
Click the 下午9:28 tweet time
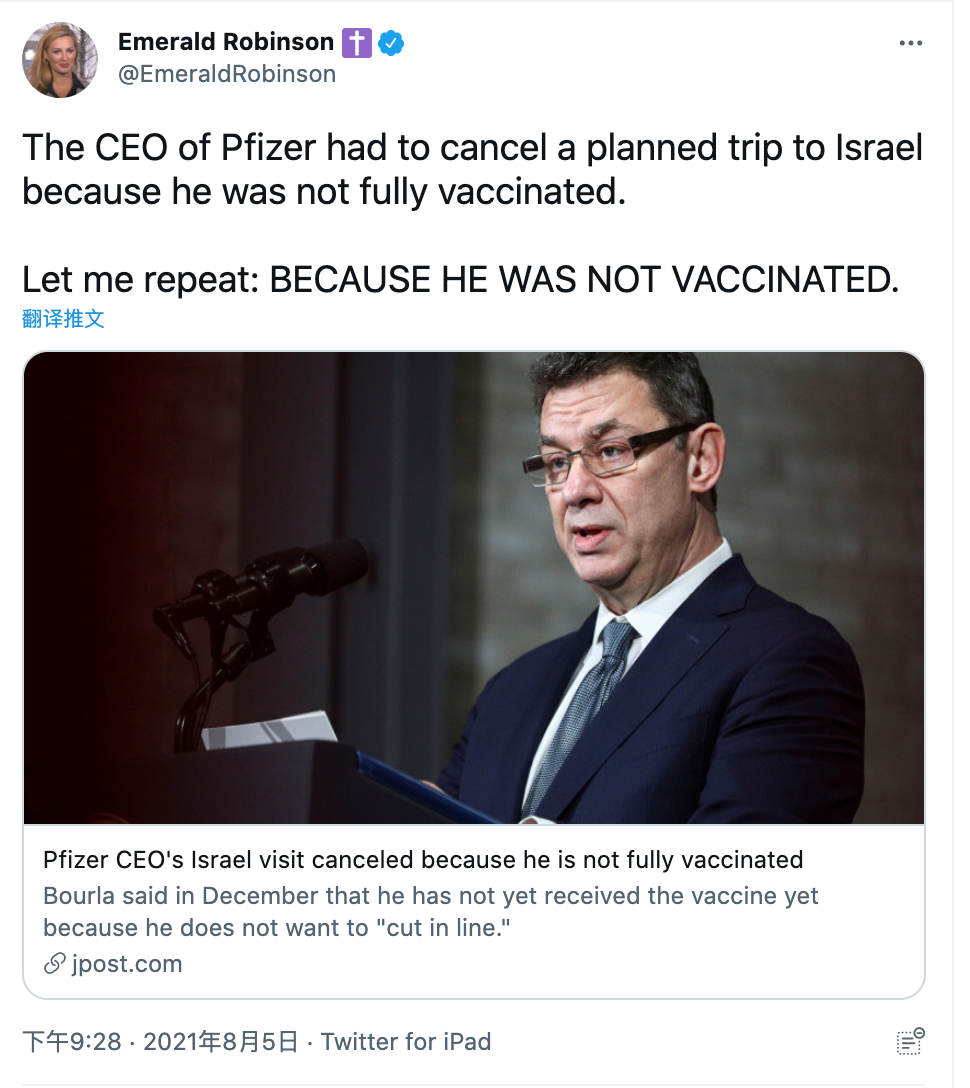[x=72, y=1042]
